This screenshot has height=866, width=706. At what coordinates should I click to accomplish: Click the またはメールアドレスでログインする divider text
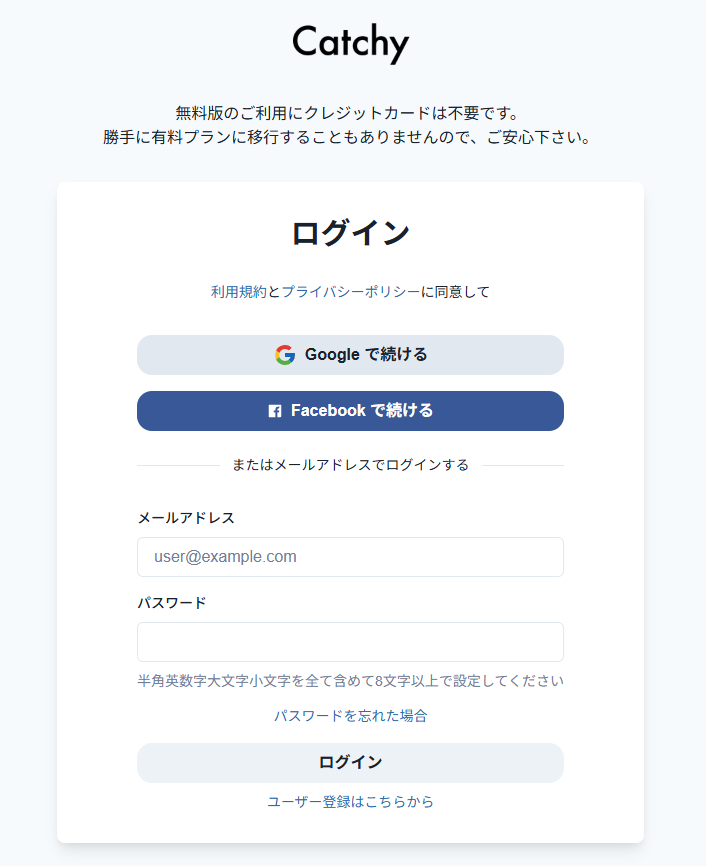[x=350, y=465]
